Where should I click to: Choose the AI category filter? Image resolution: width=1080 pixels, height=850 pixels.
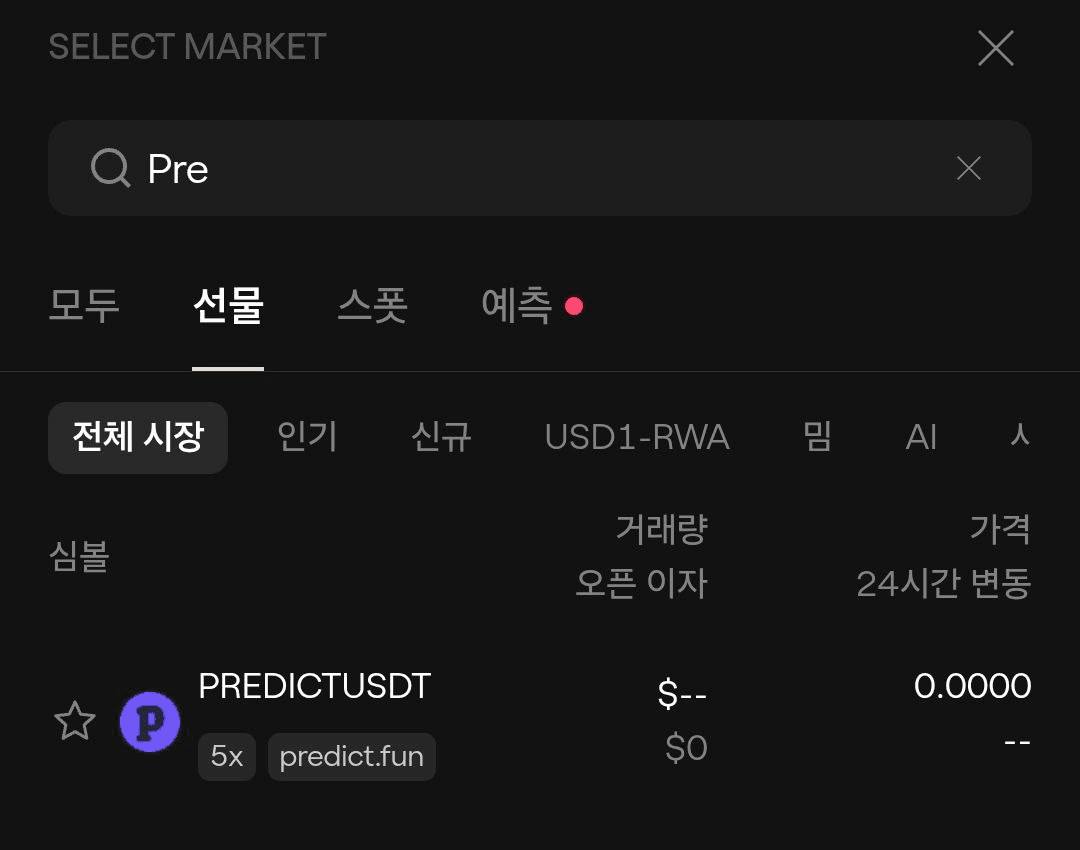point(921,437)
